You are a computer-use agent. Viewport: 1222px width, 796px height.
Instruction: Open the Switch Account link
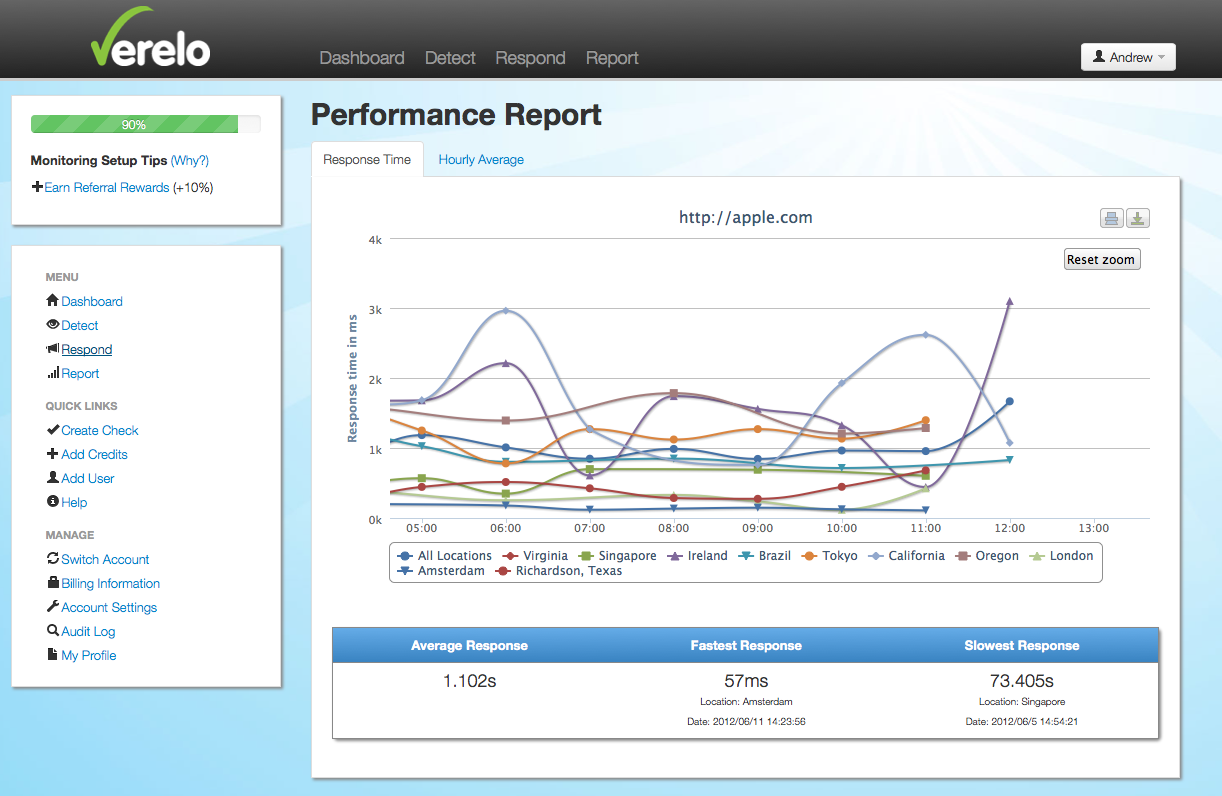[105, 559]
